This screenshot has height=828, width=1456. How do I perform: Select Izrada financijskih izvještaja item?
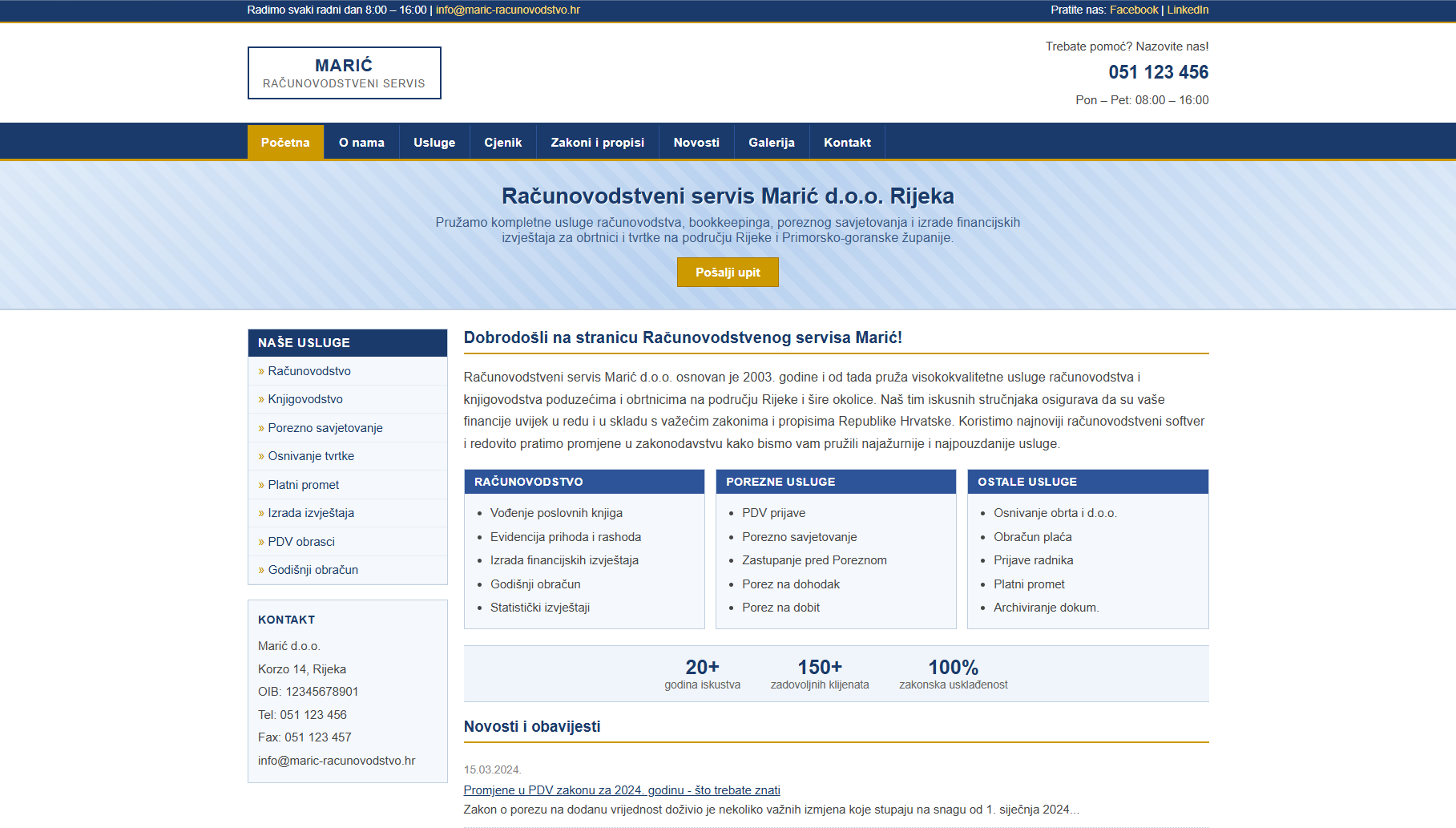click(x=564, y=560)
